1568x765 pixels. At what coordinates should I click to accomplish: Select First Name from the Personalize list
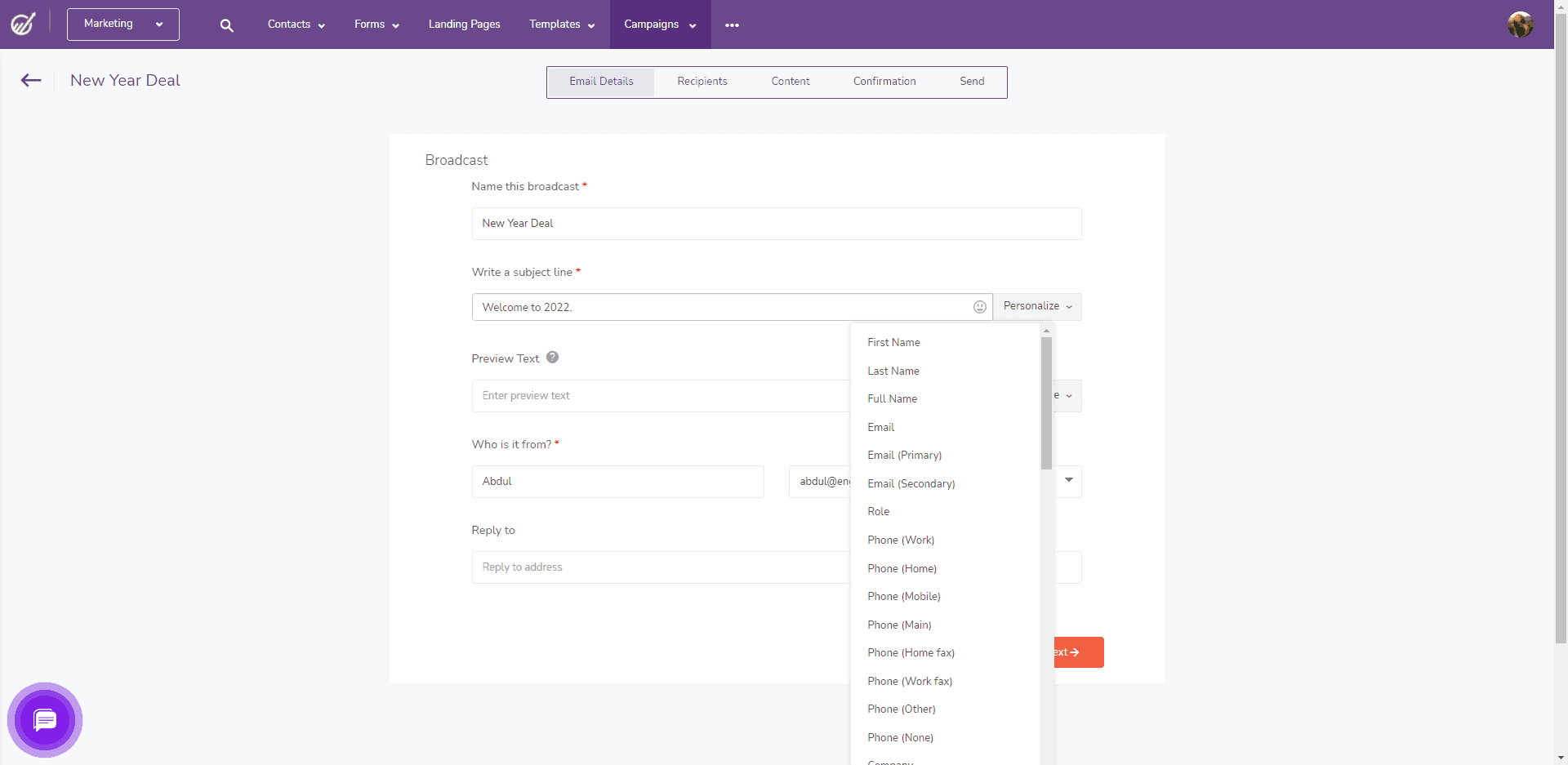coord(893,342)
